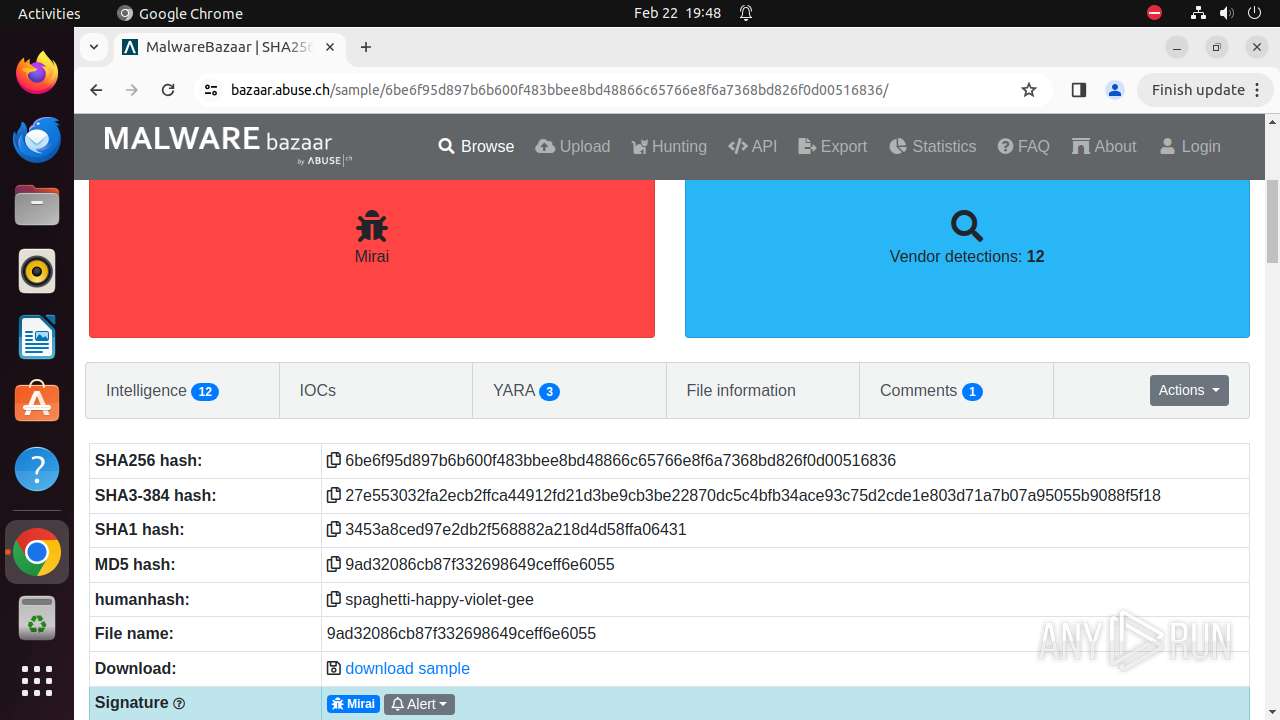Click the Signature help question-mark icon

[179, 704]
